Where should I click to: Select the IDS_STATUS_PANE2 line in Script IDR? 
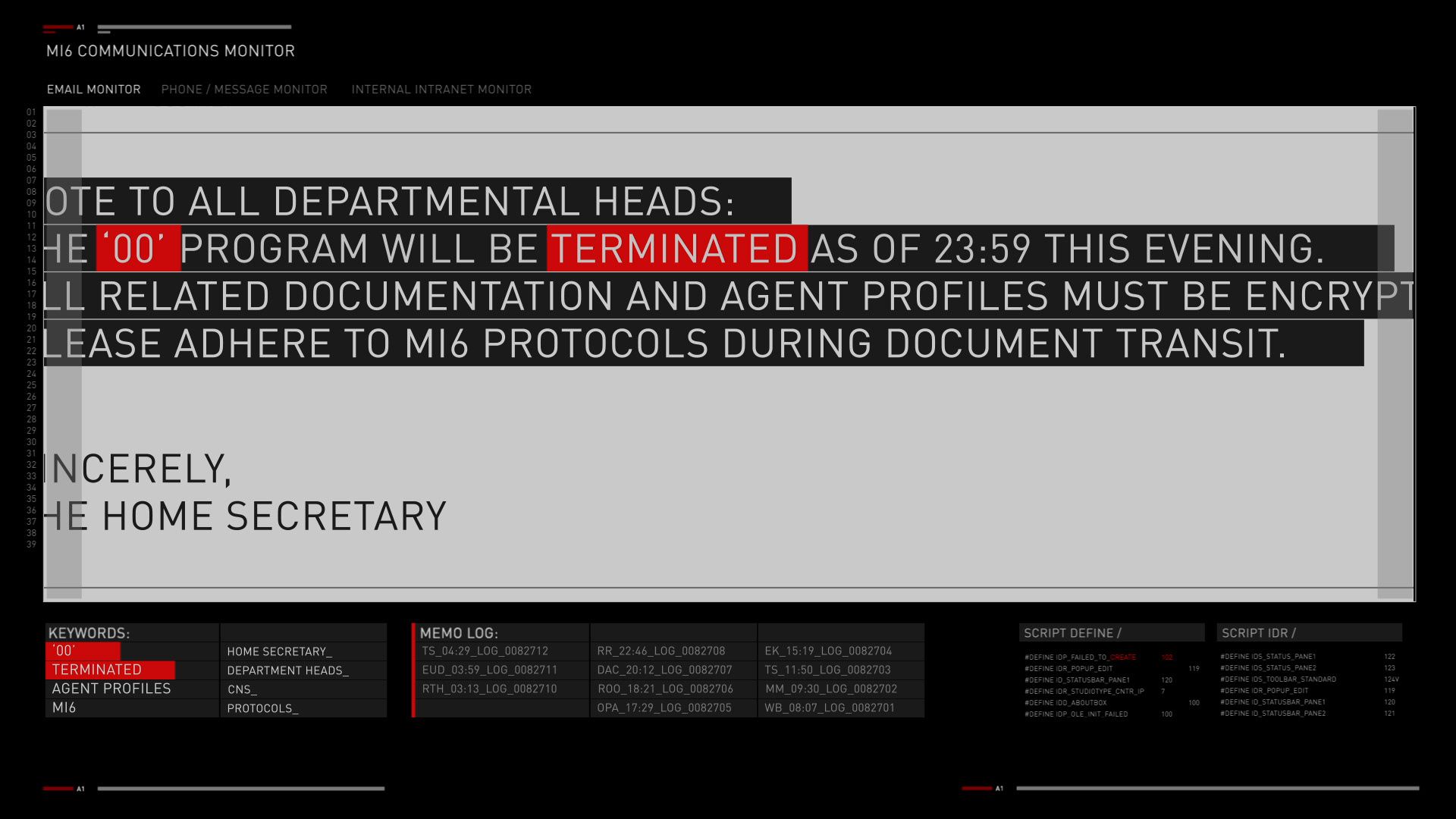point(1307,668)
